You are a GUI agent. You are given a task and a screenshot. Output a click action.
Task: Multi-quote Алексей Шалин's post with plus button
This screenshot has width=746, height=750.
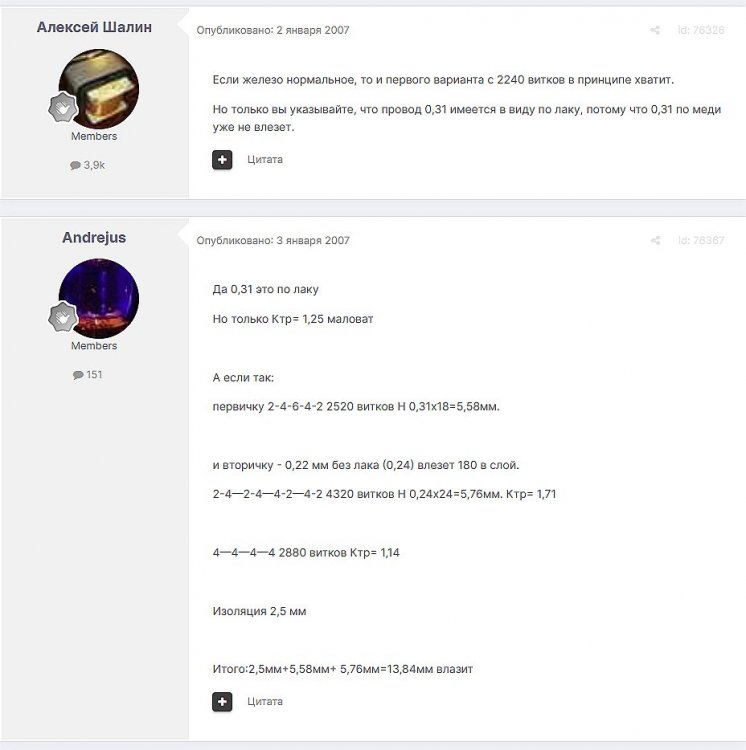(222, 160)
